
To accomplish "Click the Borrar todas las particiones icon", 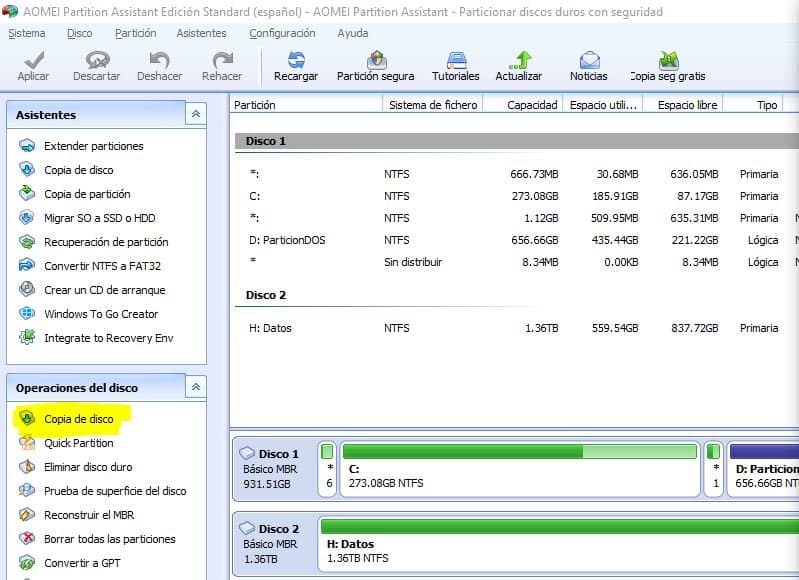I will (x=26, y=539).
